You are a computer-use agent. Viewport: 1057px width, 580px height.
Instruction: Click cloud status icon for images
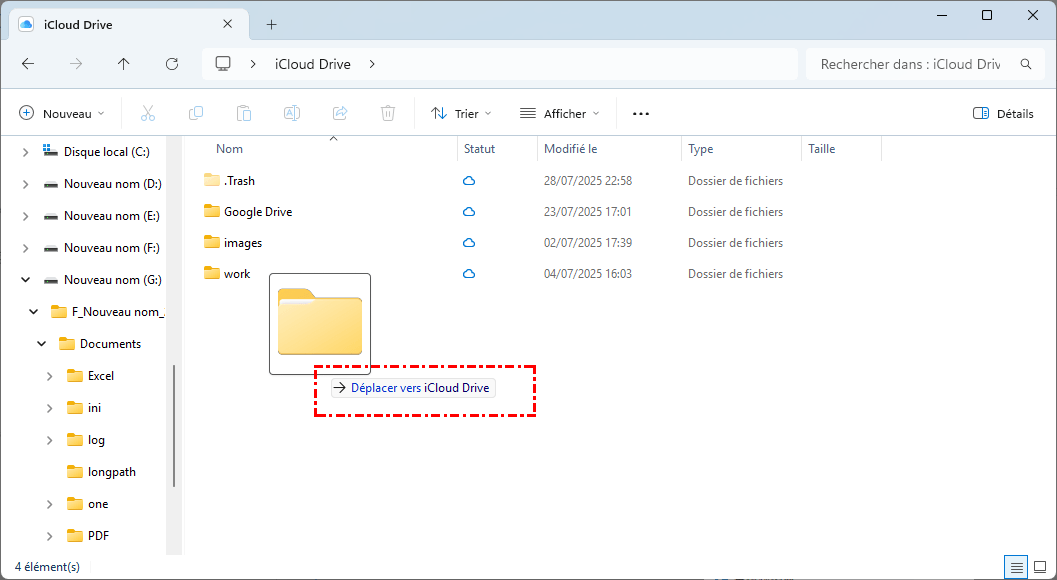469,243
